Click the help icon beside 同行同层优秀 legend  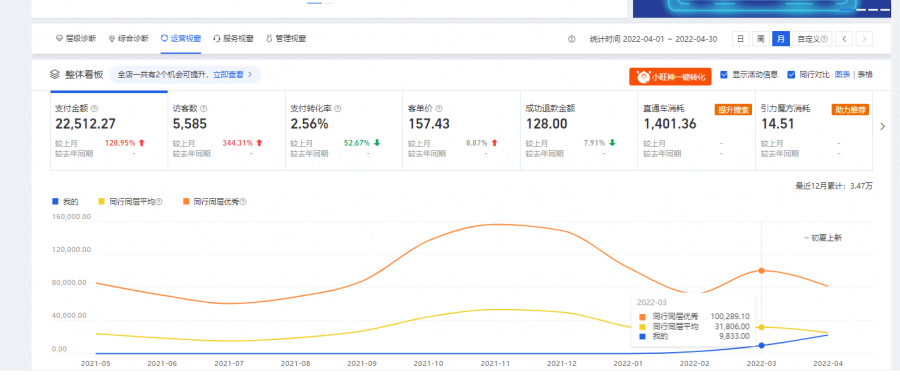243,202
